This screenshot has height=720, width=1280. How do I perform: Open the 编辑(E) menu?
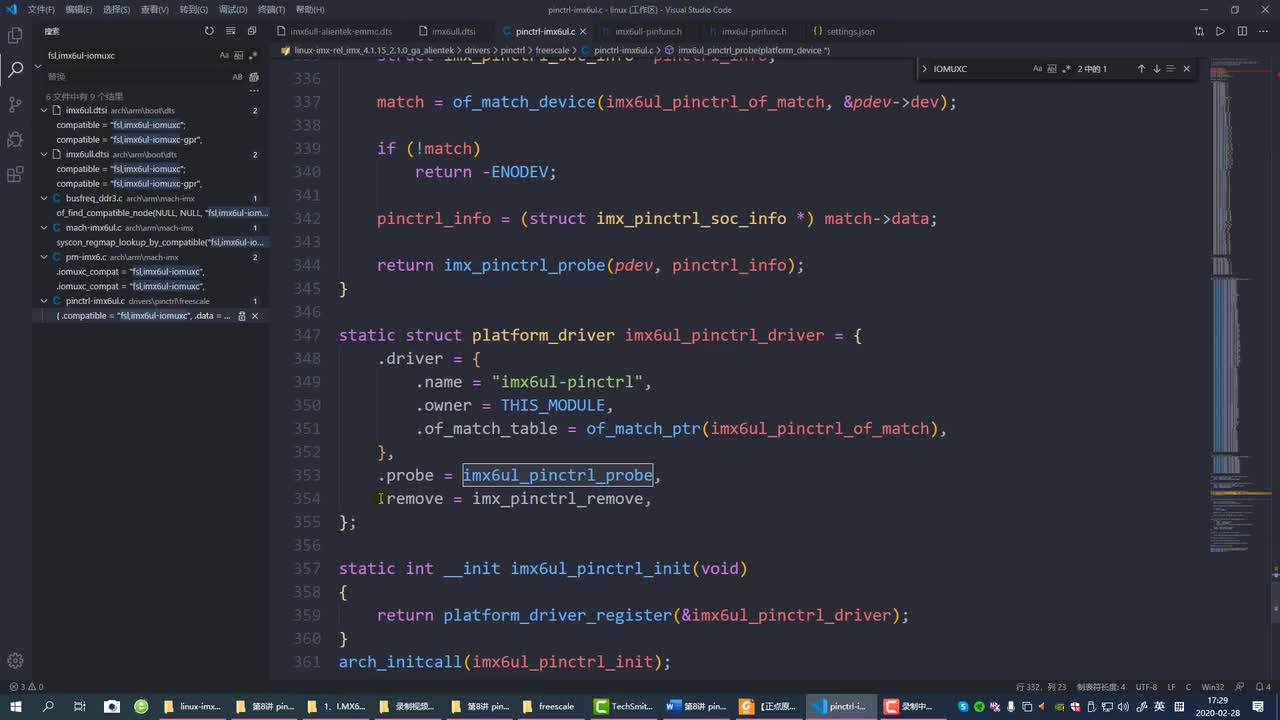tap(78, 9)
